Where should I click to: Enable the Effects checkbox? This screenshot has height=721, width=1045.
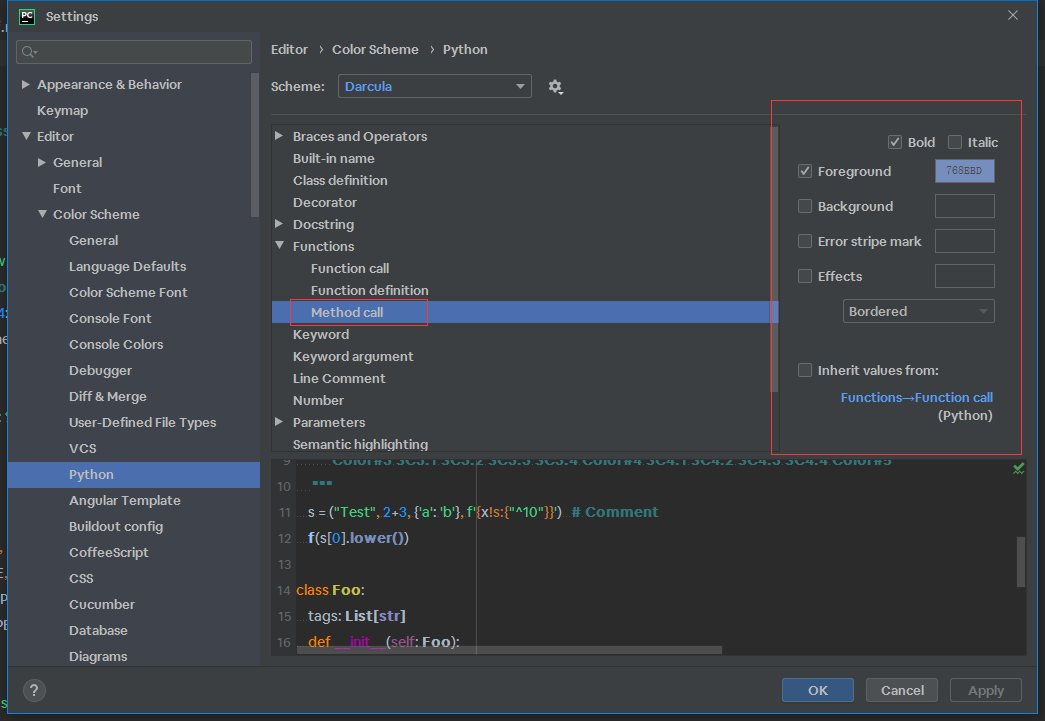tap(805, 276)
